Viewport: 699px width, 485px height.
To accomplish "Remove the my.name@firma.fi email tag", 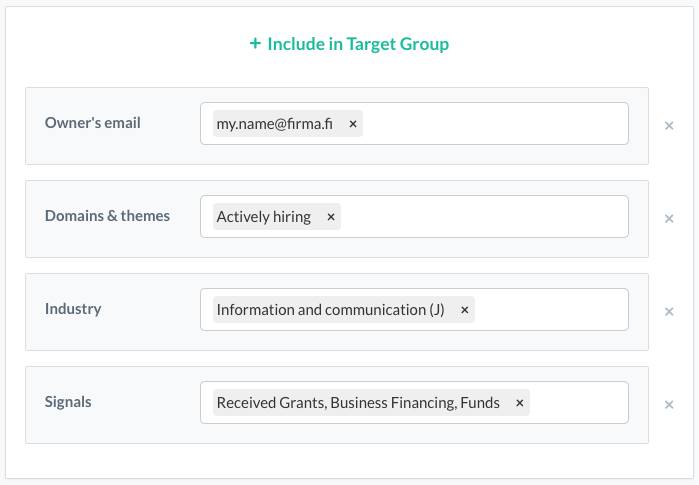I will (353, 124).
